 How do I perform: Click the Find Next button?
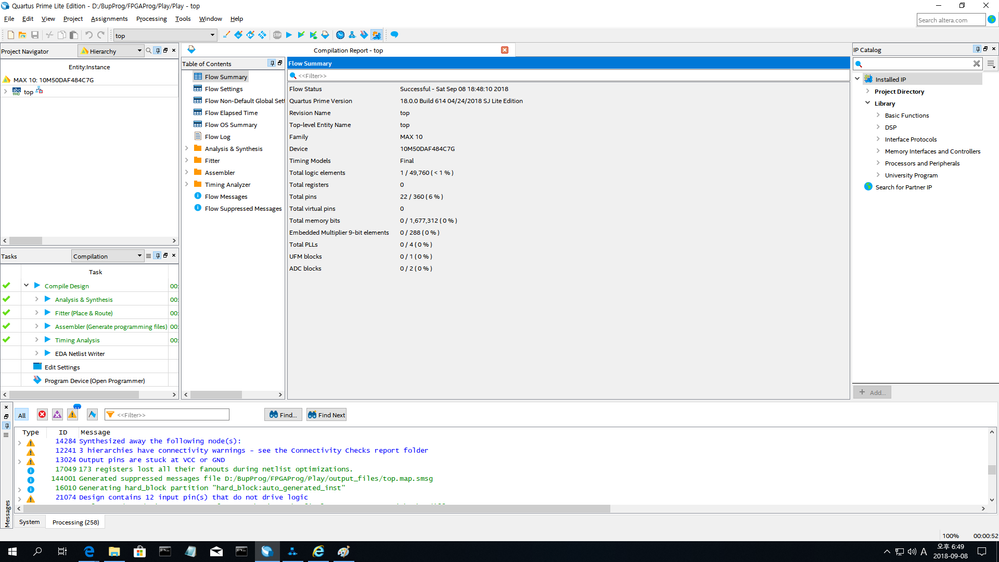click(326, 414)
